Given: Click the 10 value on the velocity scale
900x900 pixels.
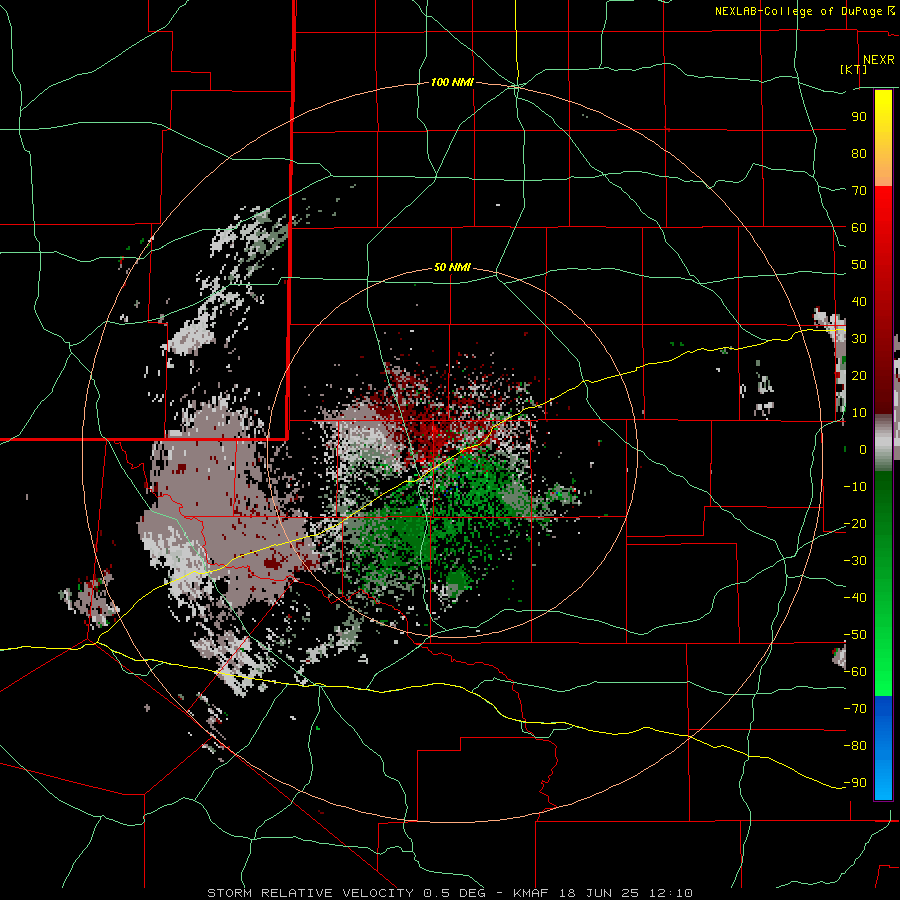Looking at the screenshot, I should click(x=859, y=413).
